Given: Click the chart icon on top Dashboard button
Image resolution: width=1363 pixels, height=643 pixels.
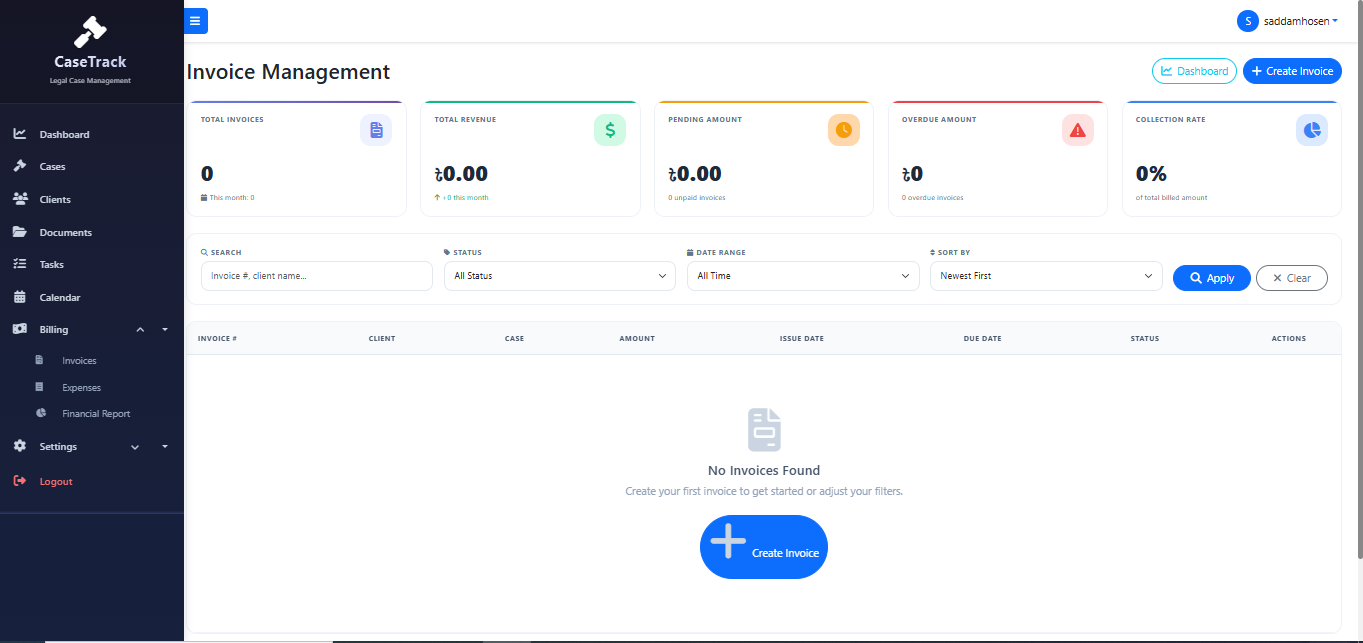Looking at the screenshot, I should (x=1167, y=71).
